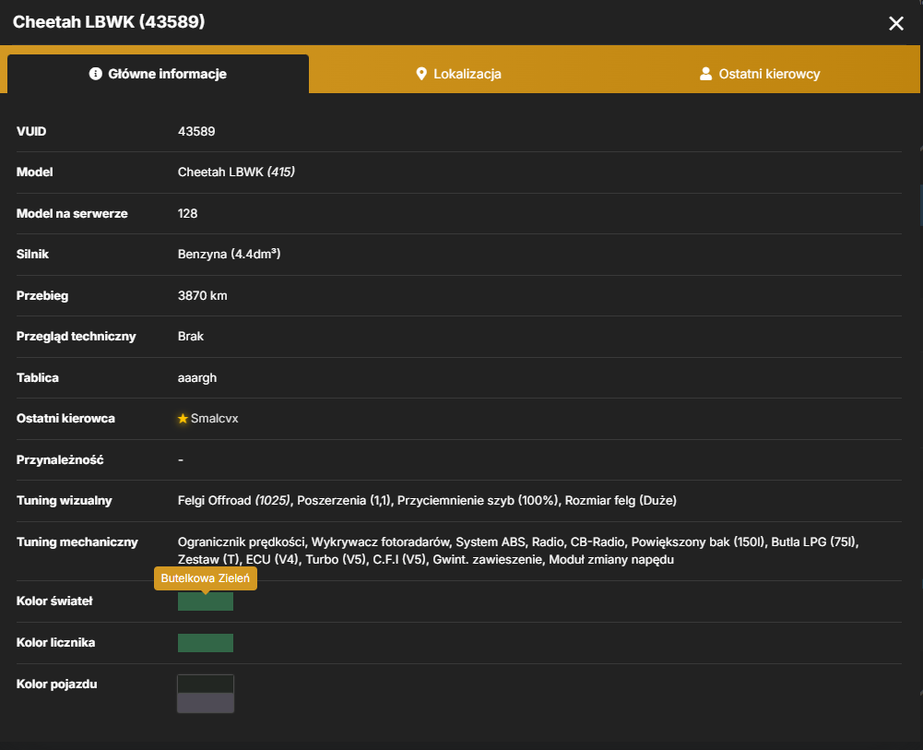Click the Tuning mechaniczny parts list
923x750 pixels.
519,550
